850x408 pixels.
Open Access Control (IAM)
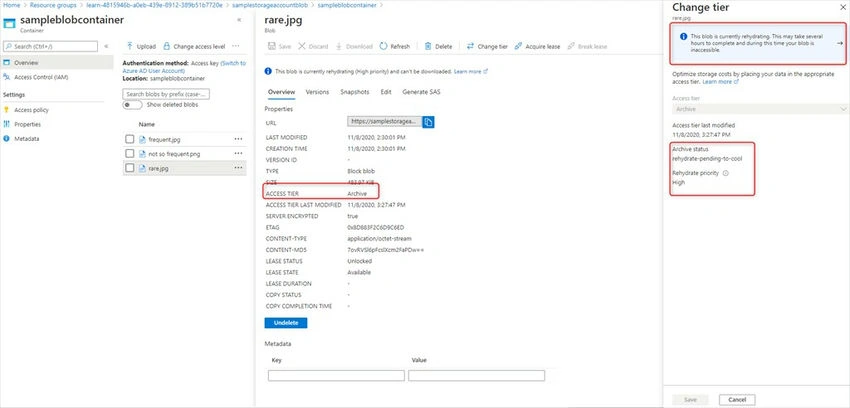point(41,77)
